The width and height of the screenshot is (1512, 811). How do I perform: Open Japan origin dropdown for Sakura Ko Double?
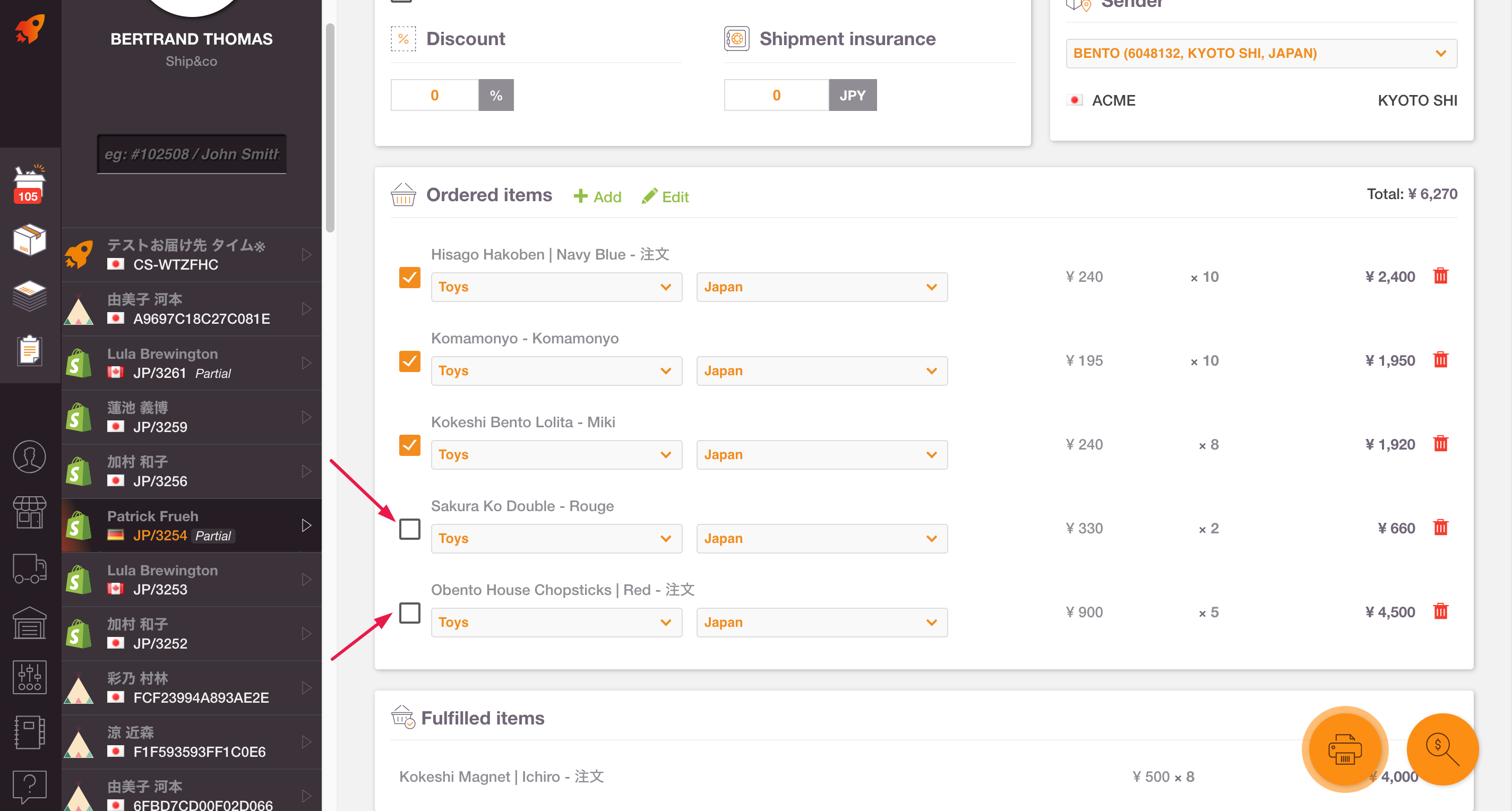click(822, 539)
